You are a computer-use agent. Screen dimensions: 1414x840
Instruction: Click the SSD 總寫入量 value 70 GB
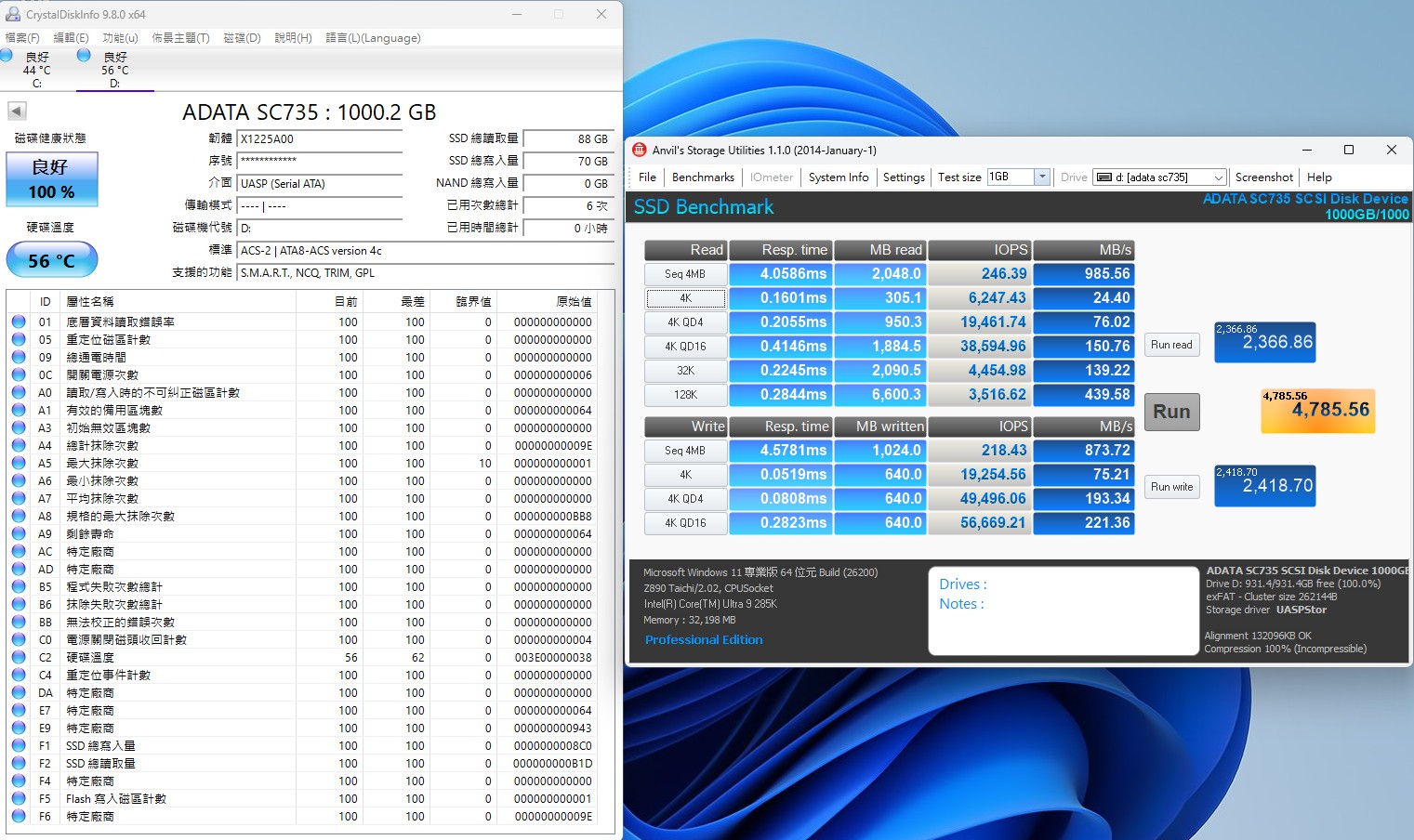pyautogui.click(x=568, y=162)
